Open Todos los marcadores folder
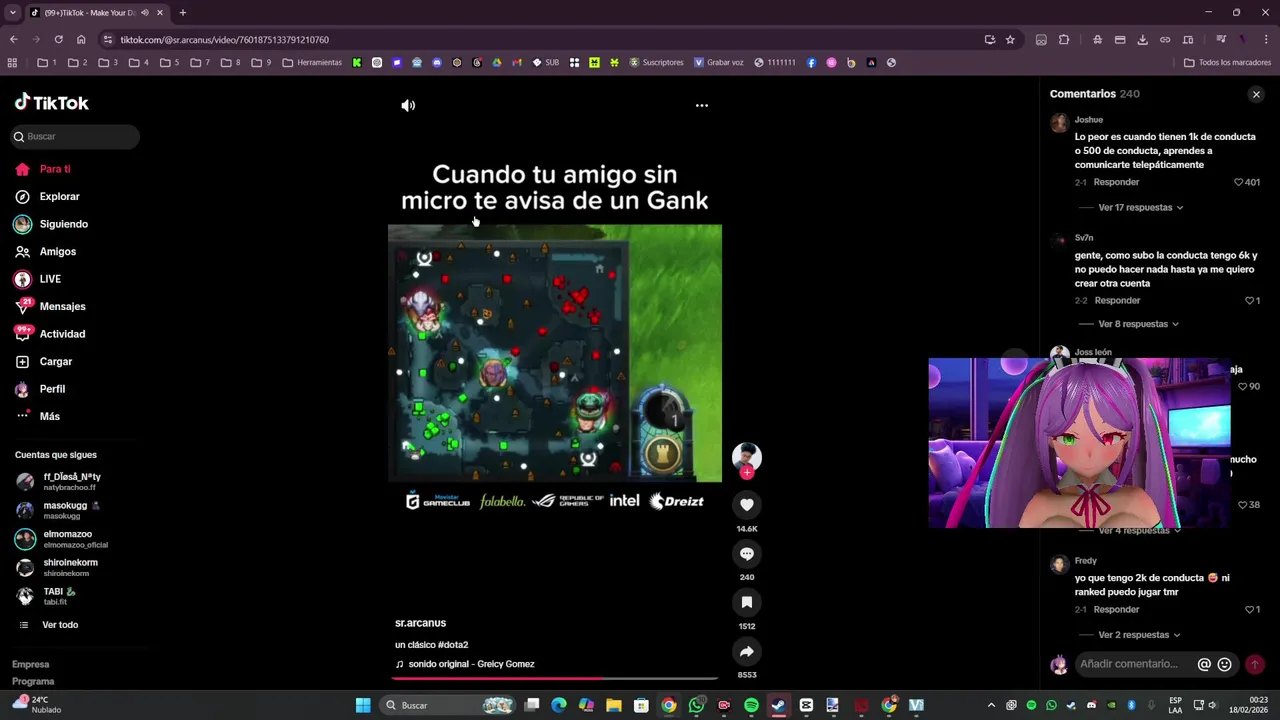1280x720 pixels. click(1228, 62)
